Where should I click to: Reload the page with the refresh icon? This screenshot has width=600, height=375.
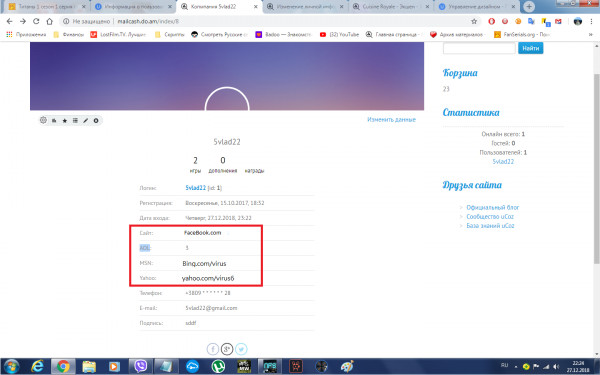(x=36, y=21)
